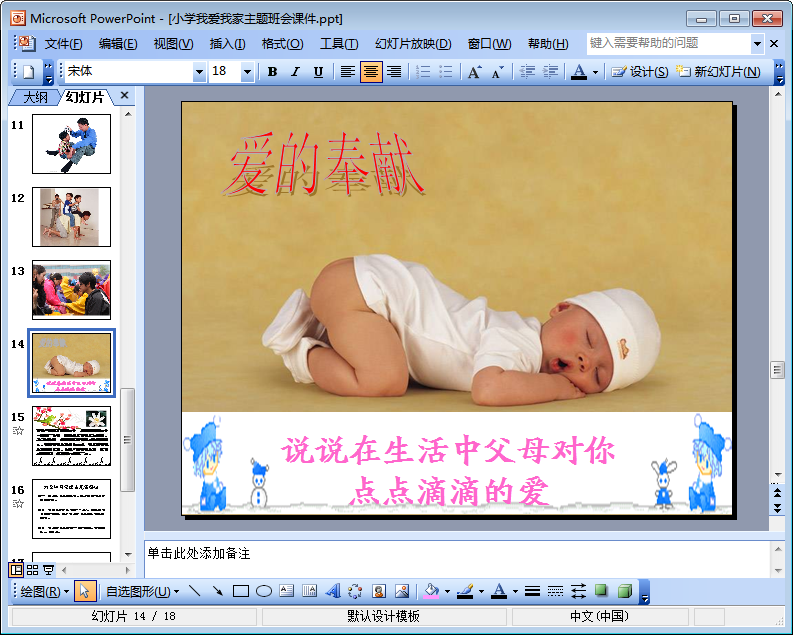Click the notes area 单击此处添加备注

(x=457, y=559)
